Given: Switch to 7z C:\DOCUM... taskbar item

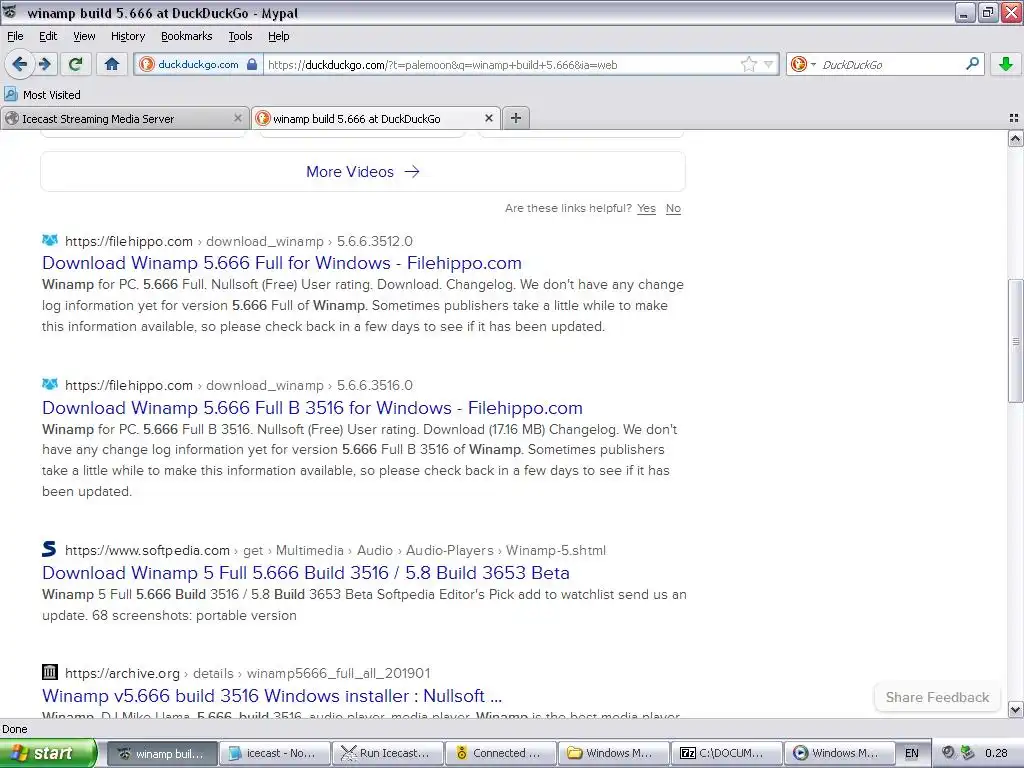Looking at the screenshot, I should 727,753.
